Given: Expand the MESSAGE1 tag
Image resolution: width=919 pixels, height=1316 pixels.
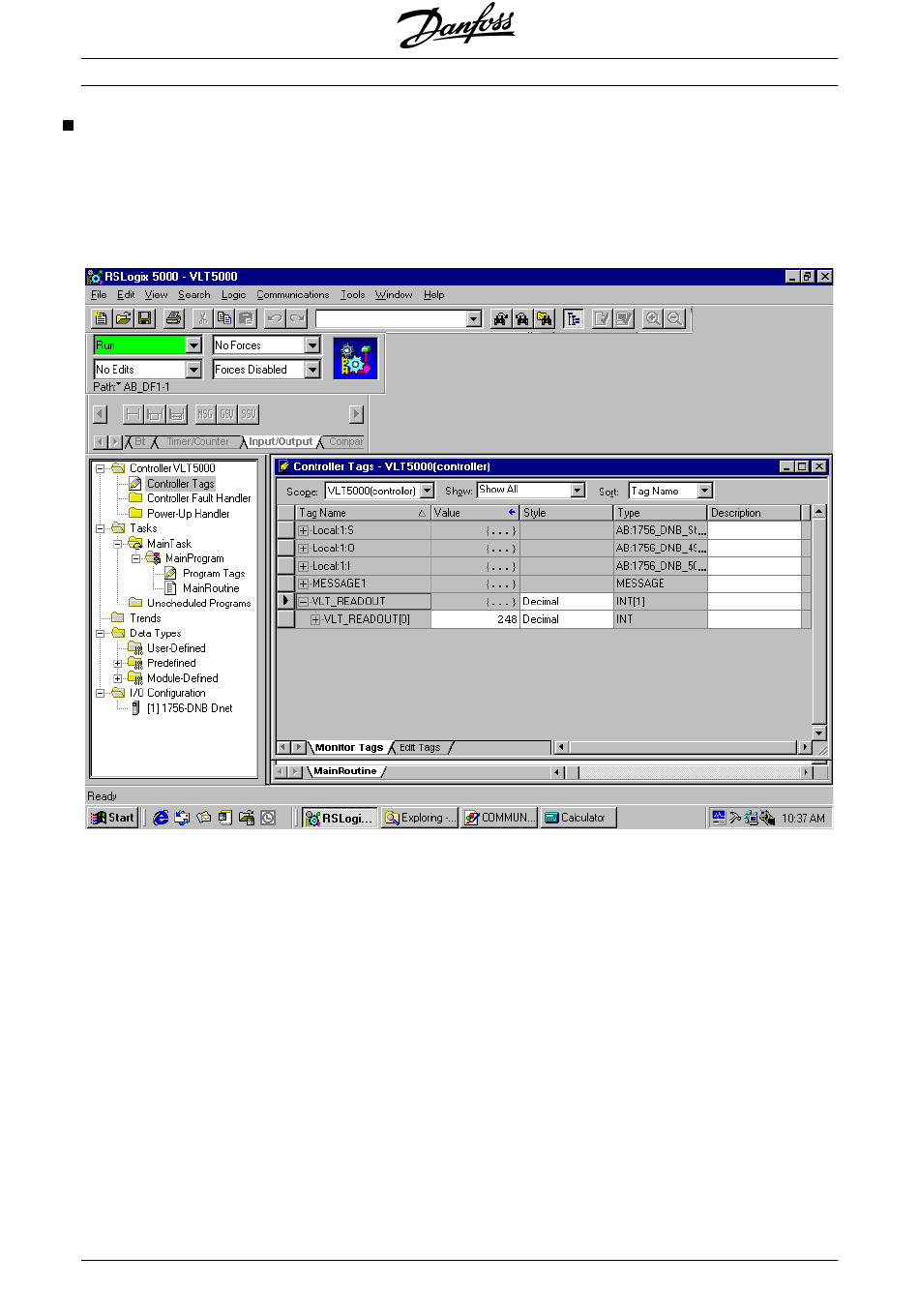Looking at the screenshot, I should tap(304, 583).
